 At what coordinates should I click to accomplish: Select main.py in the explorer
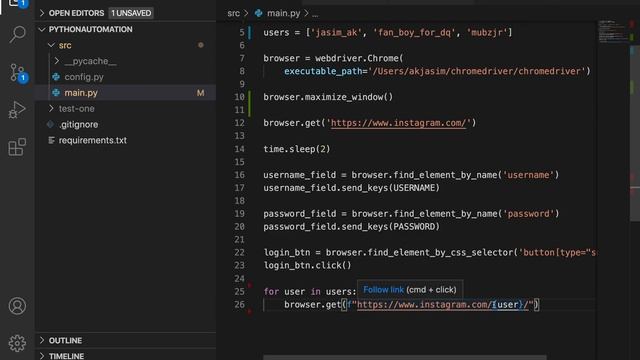tap(81, 93)
